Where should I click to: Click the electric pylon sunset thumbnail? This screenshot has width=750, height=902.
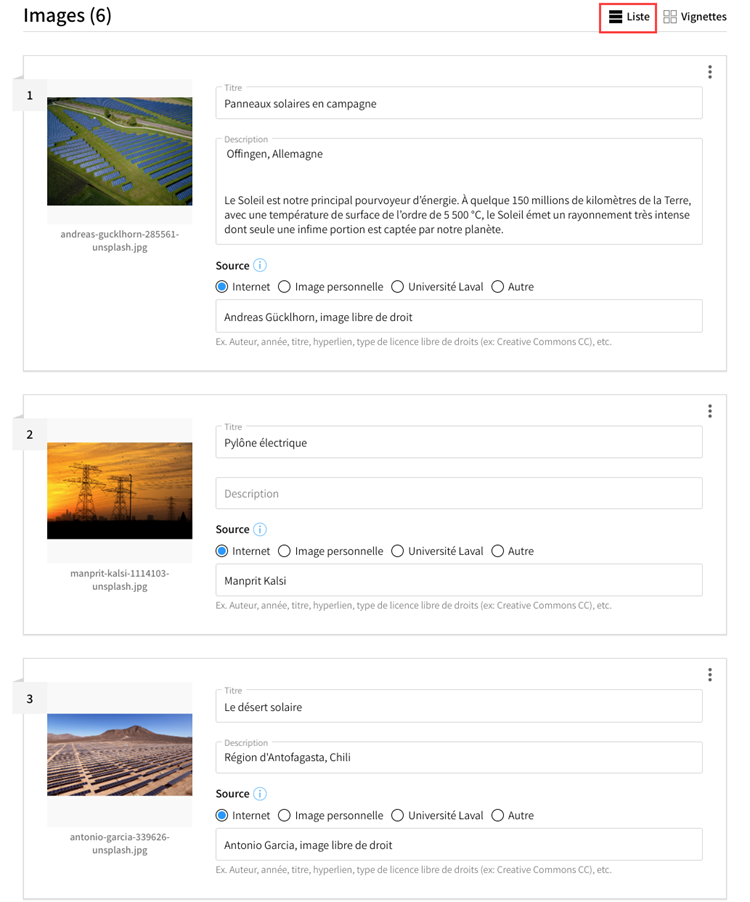point(120,491)
